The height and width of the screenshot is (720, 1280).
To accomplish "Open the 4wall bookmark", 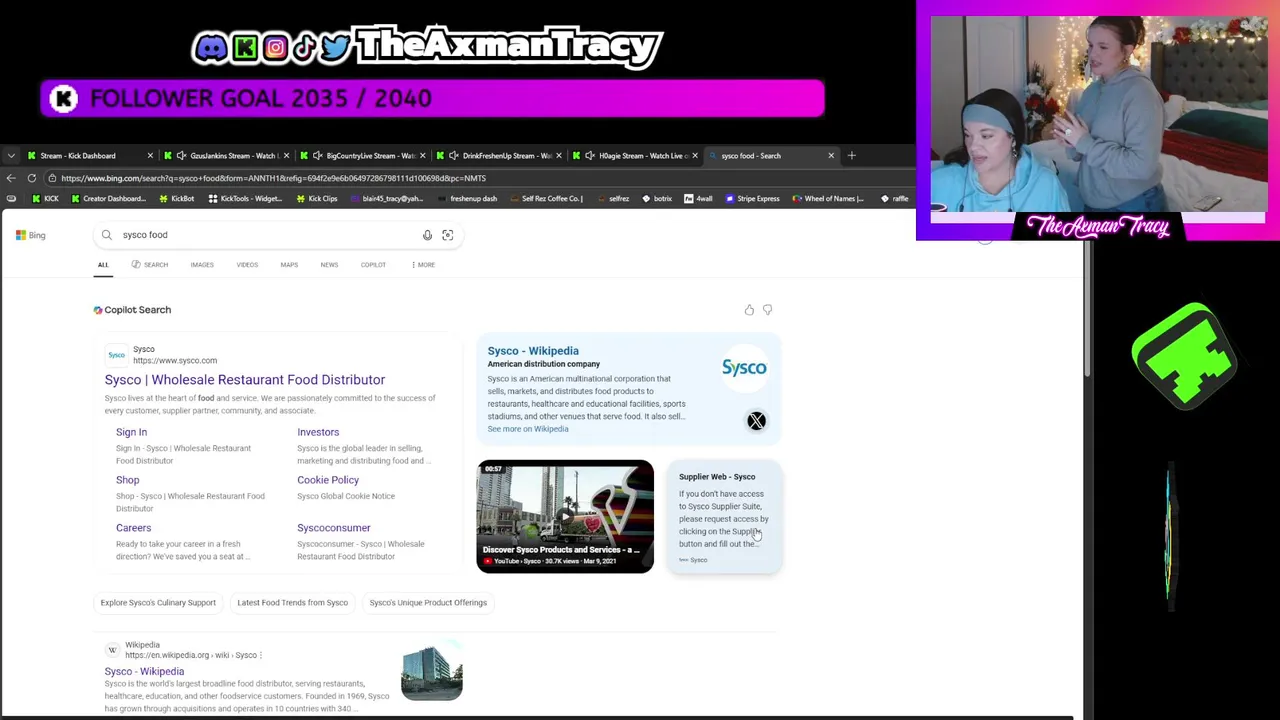I will (x=698, y=198).
